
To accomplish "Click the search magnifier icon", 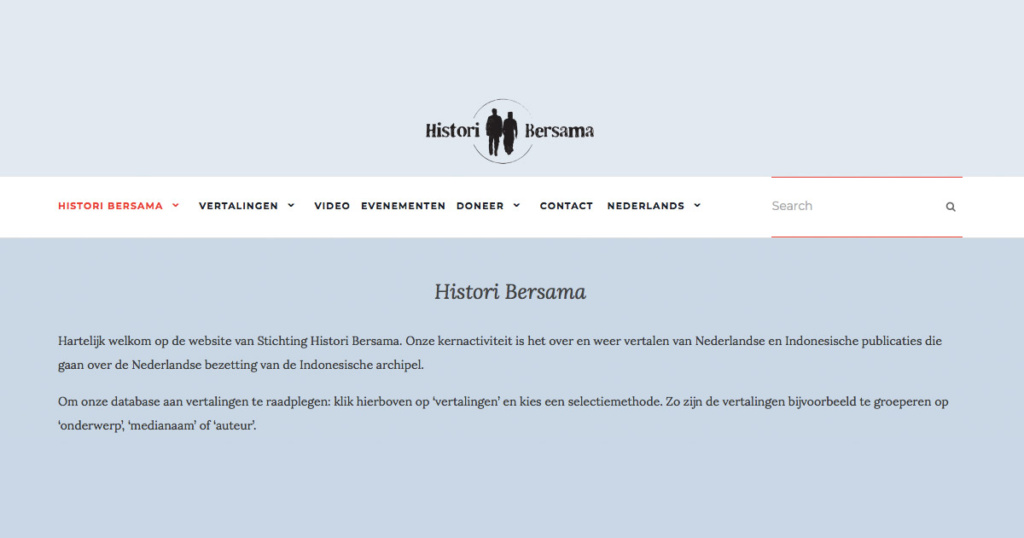I will coord(950,207).
